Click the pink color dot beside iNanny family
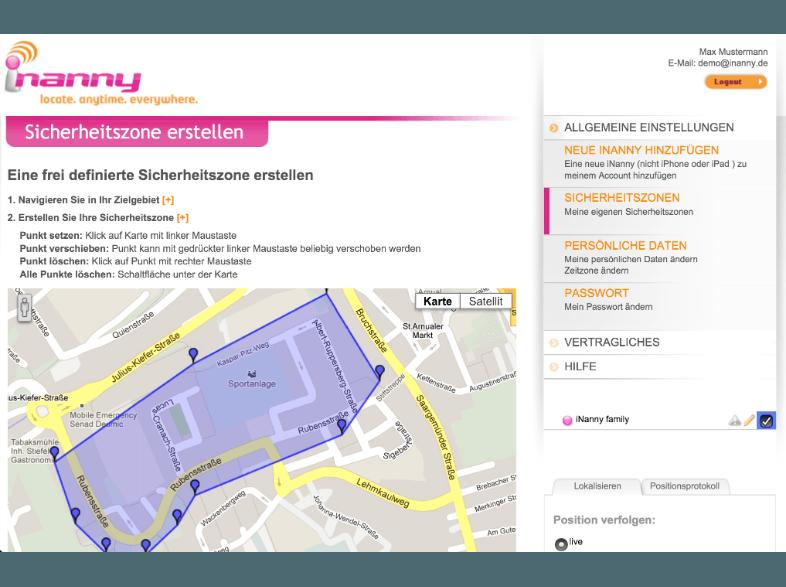This screenshot has height=587, width=786. point(567,420)
